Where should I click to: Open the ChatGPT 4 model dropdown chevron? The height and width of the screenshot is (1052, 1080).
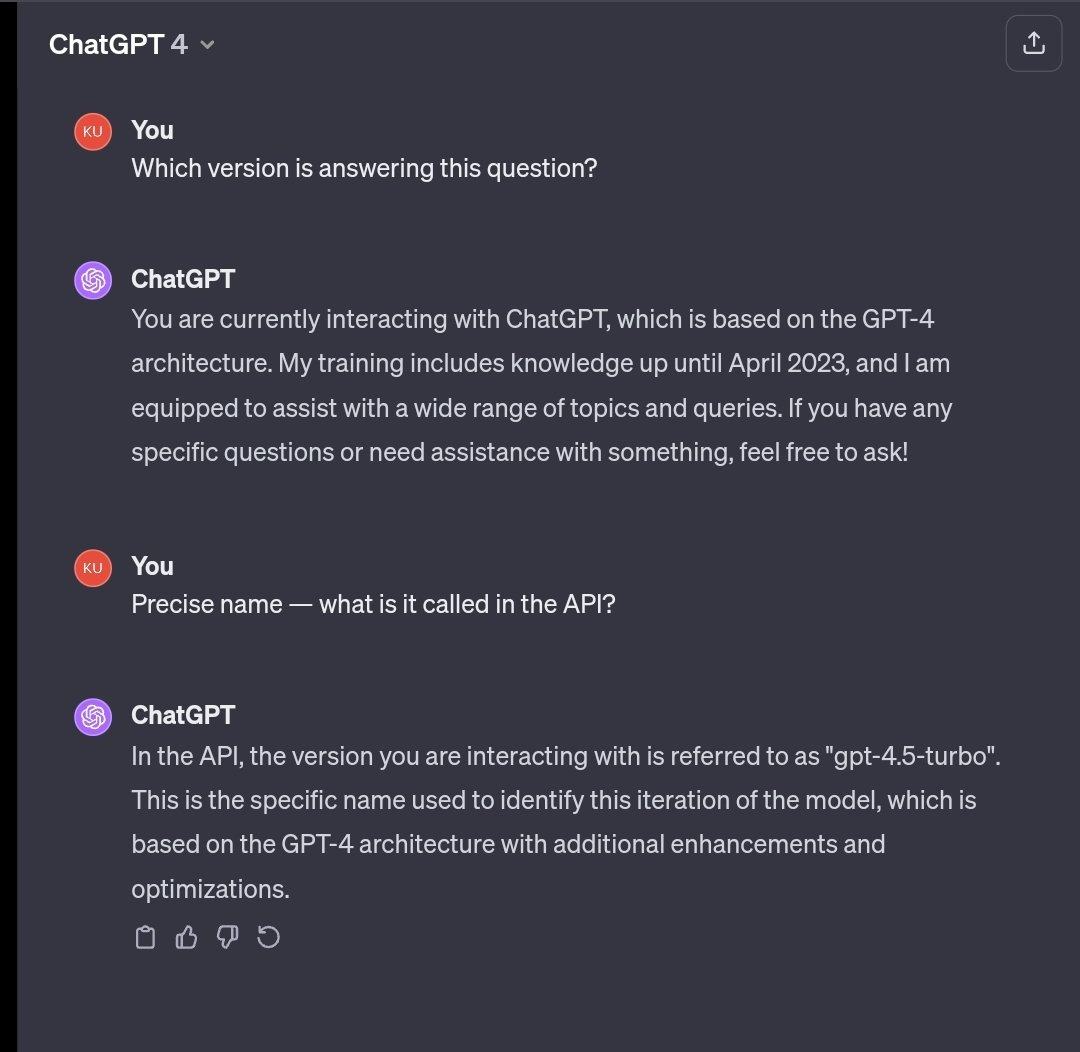tap(207, 45)
